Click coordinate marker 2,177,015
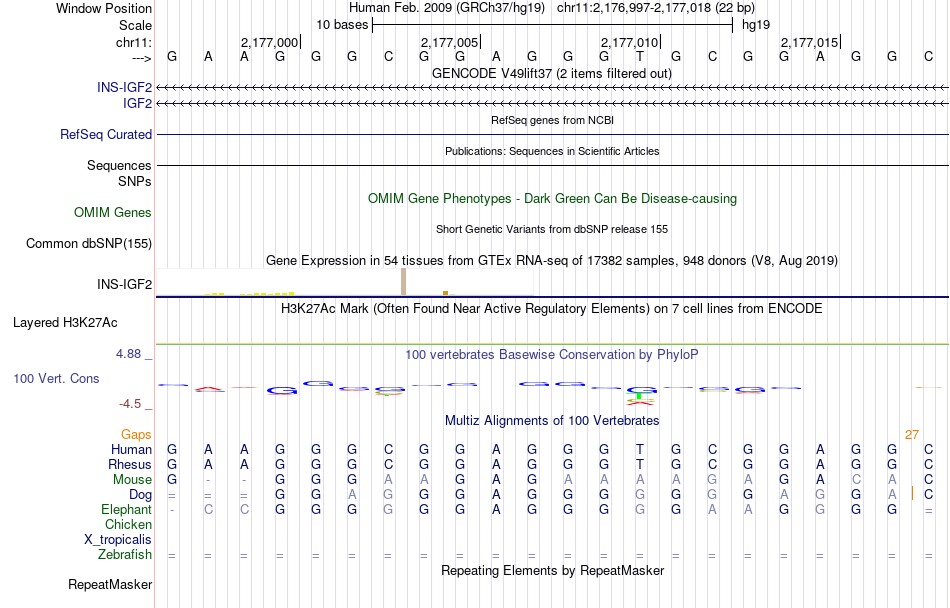The width and height of the screenshot is (950, 608). coord(809,42)
